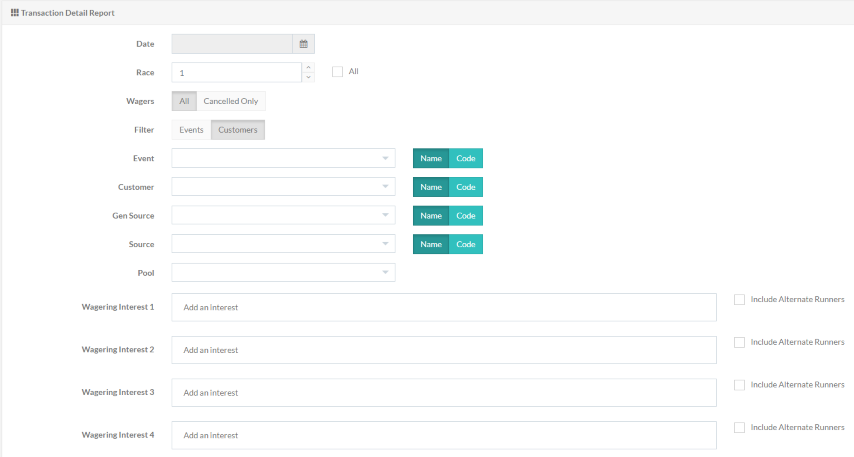Click the Gen Source label
Image resolution: width=854 pixels, height=457 pixels.
(x=133, y=216)
